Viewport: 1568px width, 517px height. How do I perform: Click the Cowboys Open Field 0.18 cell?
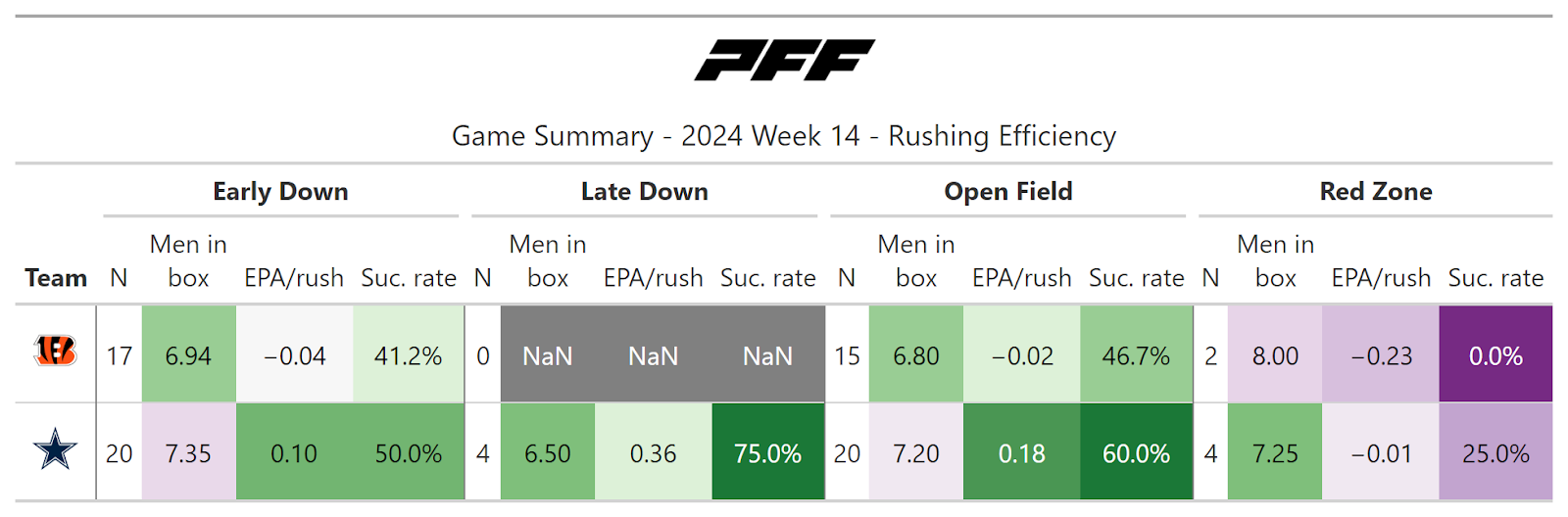pyautogui.click(x=1021, y=453)
